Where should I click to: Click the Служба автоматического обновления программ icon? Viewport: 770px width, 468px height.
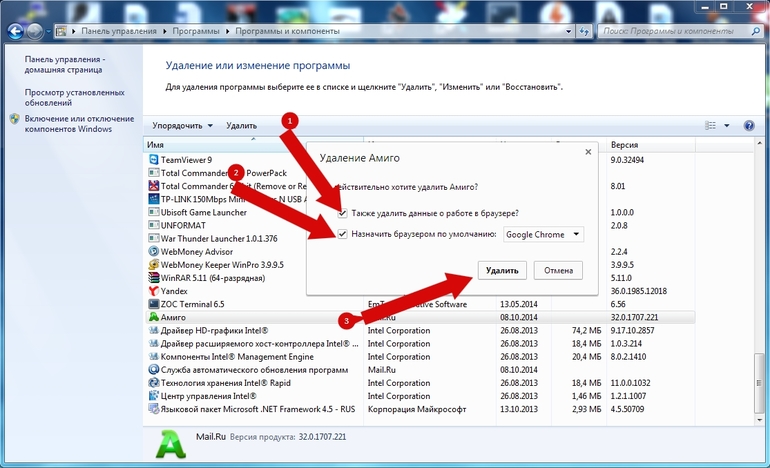coord(154,369)
